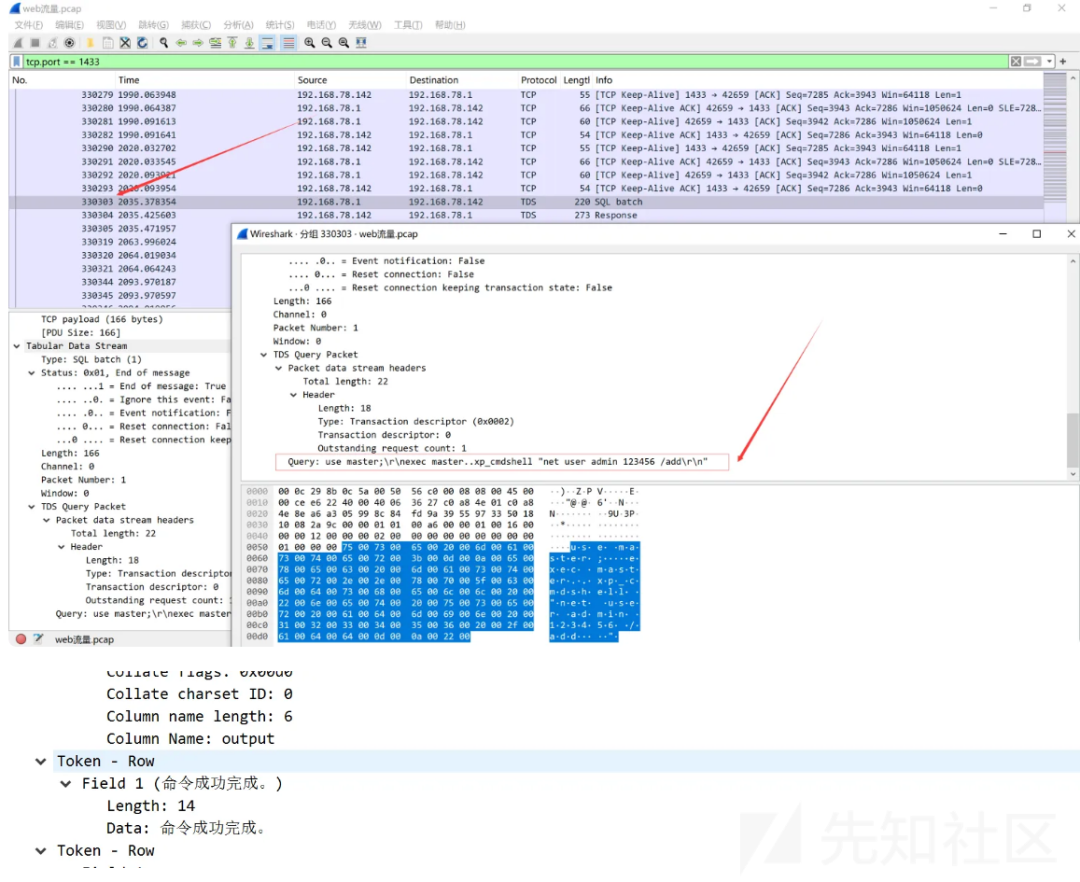Open capture options gear icon

[x=70, y=43]
